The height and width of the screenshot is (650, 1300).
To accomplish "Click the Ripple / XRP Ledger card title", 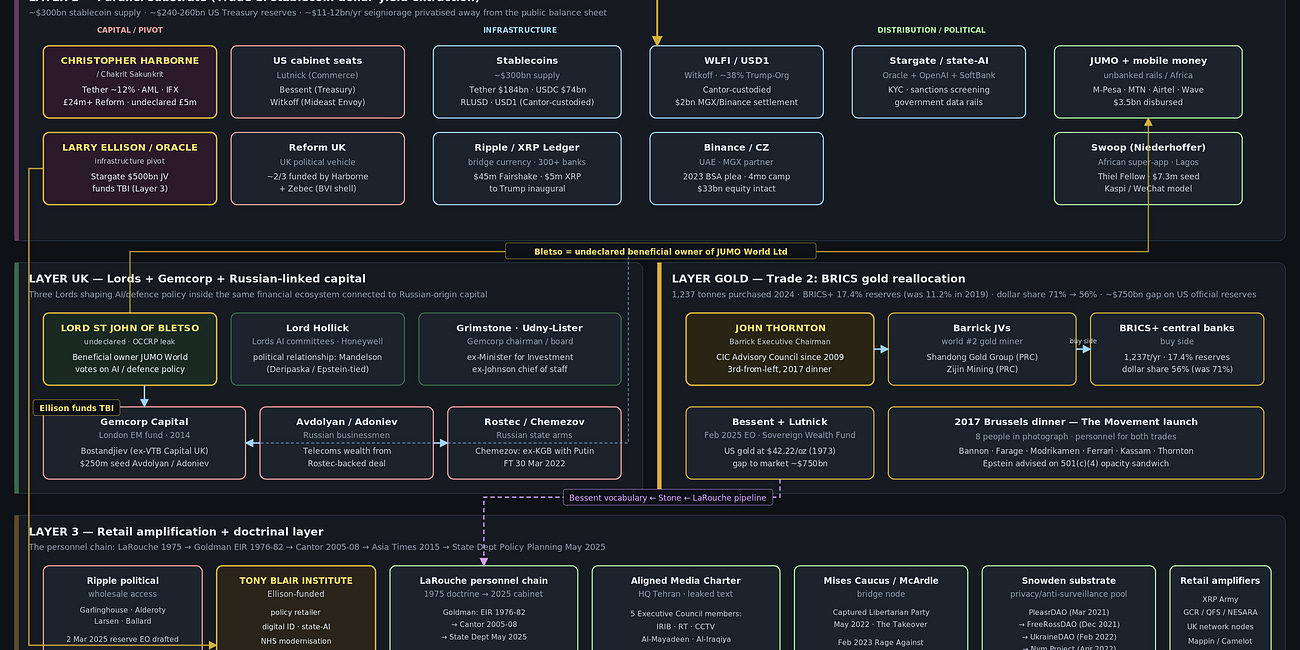I will (527, 148).
